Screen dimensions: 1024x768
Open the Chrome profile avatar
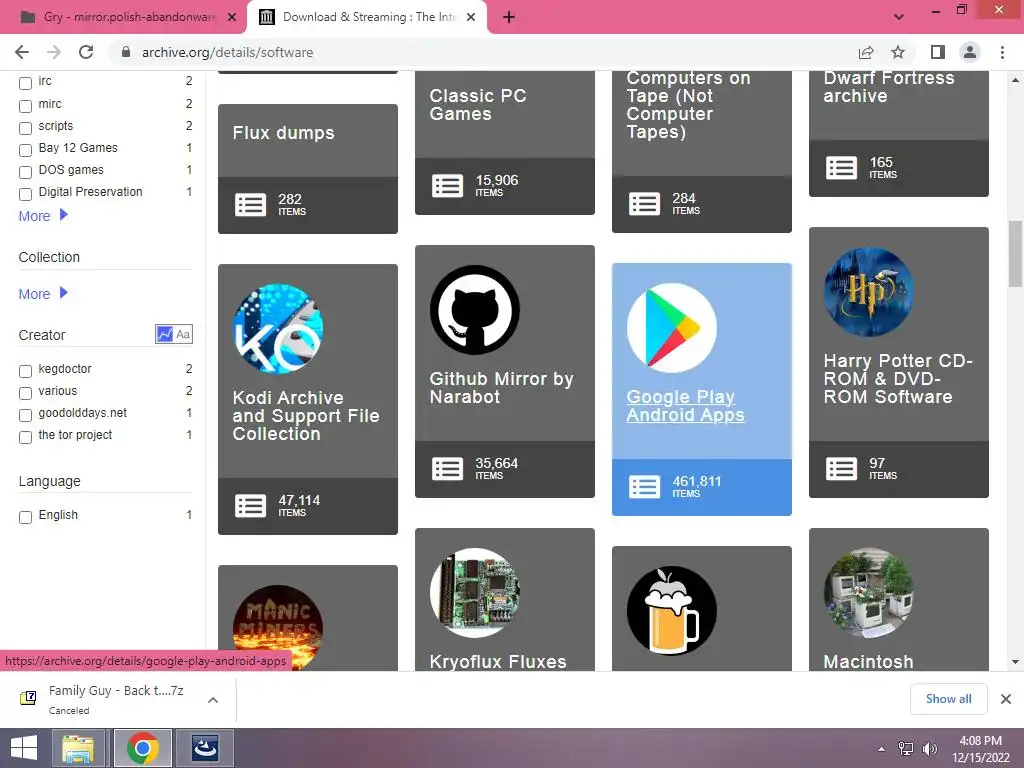coord(970,52)
